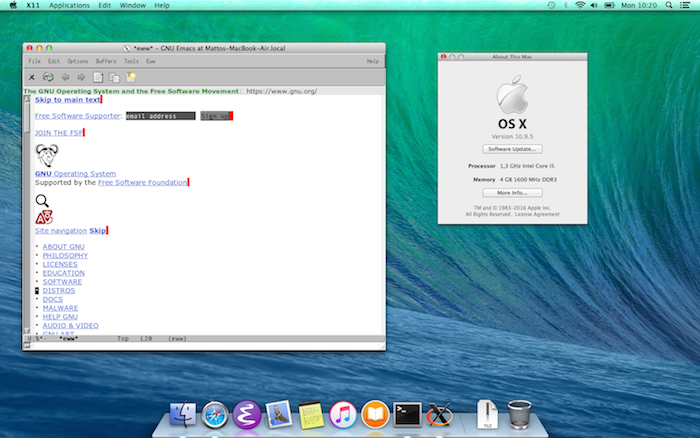Open Spotlight search in the menu bar
Viewport: 700px width, 438px height.
click(x=669, y=5)
